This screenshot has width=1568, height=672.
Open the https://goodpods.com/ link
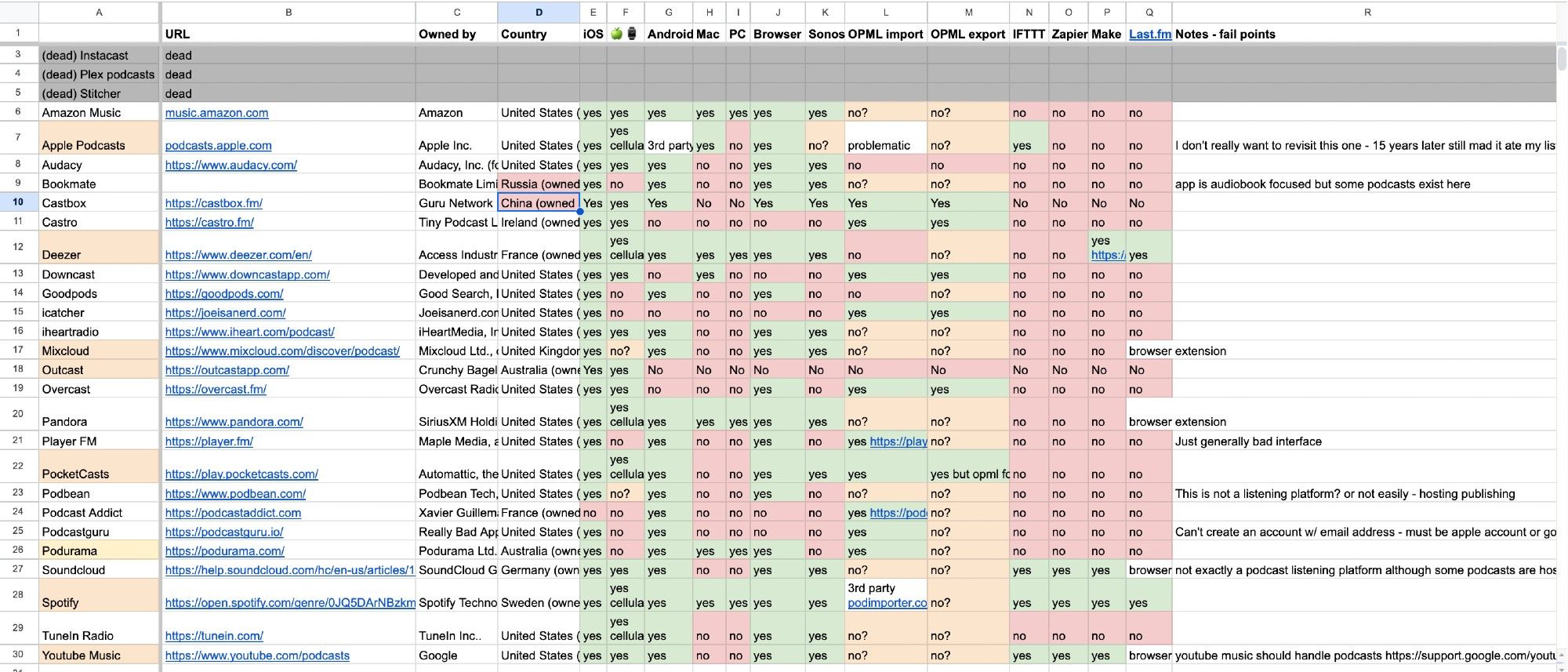click(224, 294)
